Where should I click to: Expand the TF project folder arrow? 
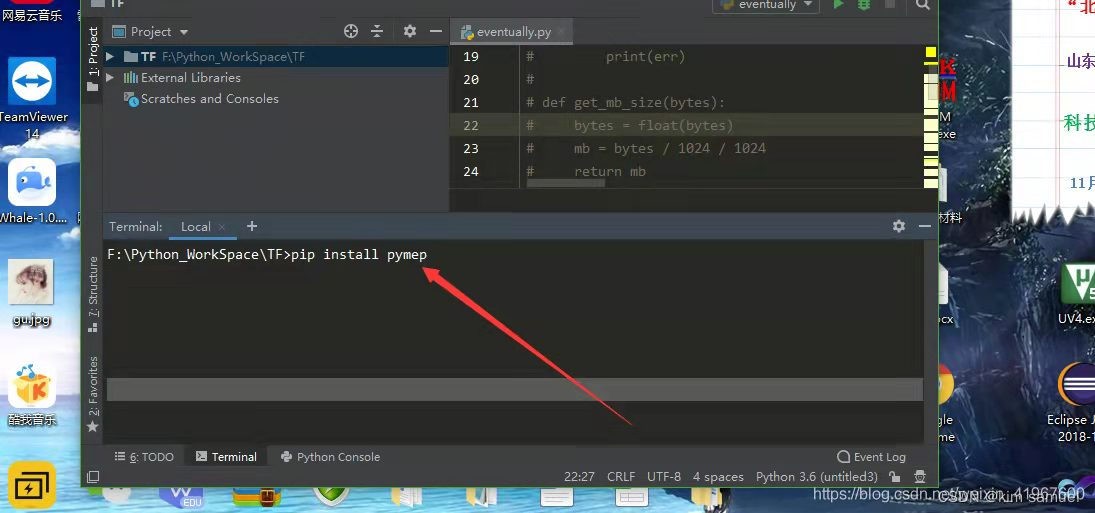pos(110,56)
